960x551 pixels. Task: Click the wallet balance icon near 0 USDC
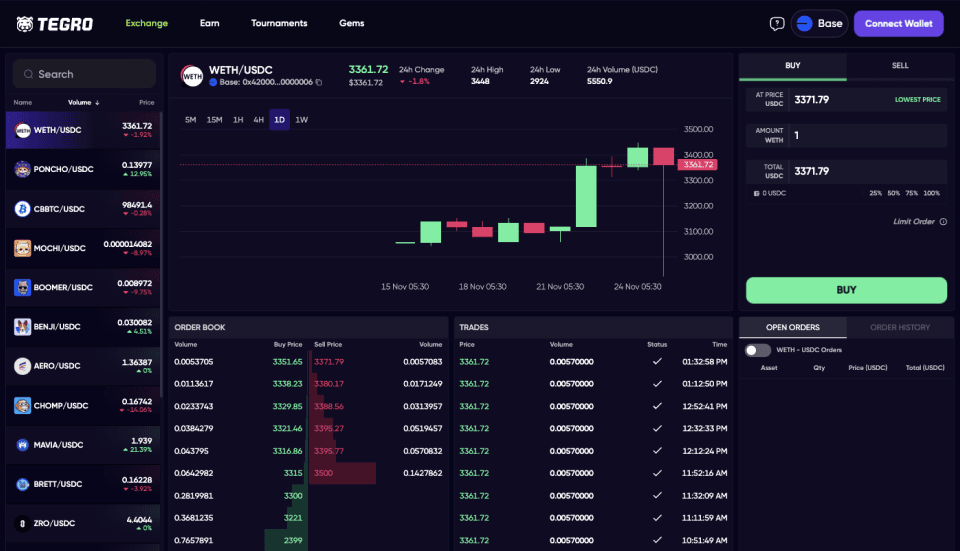756,193
